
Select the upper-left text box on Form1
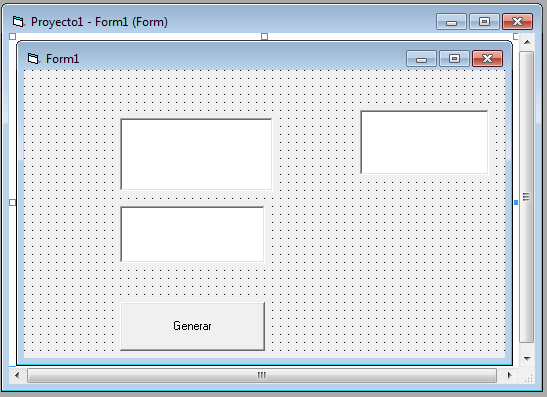[x=196, y=154]
